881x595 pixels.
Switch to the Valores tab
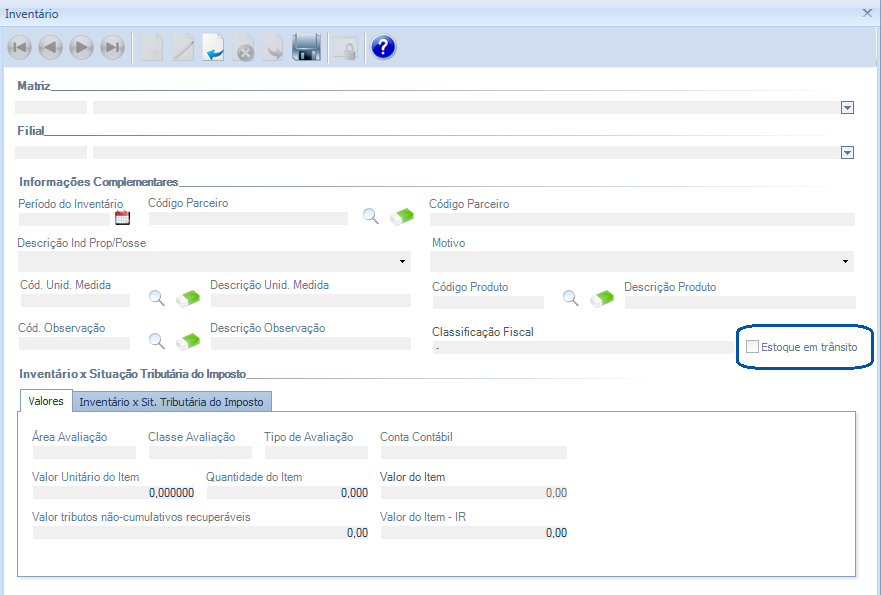click(46, 401)
